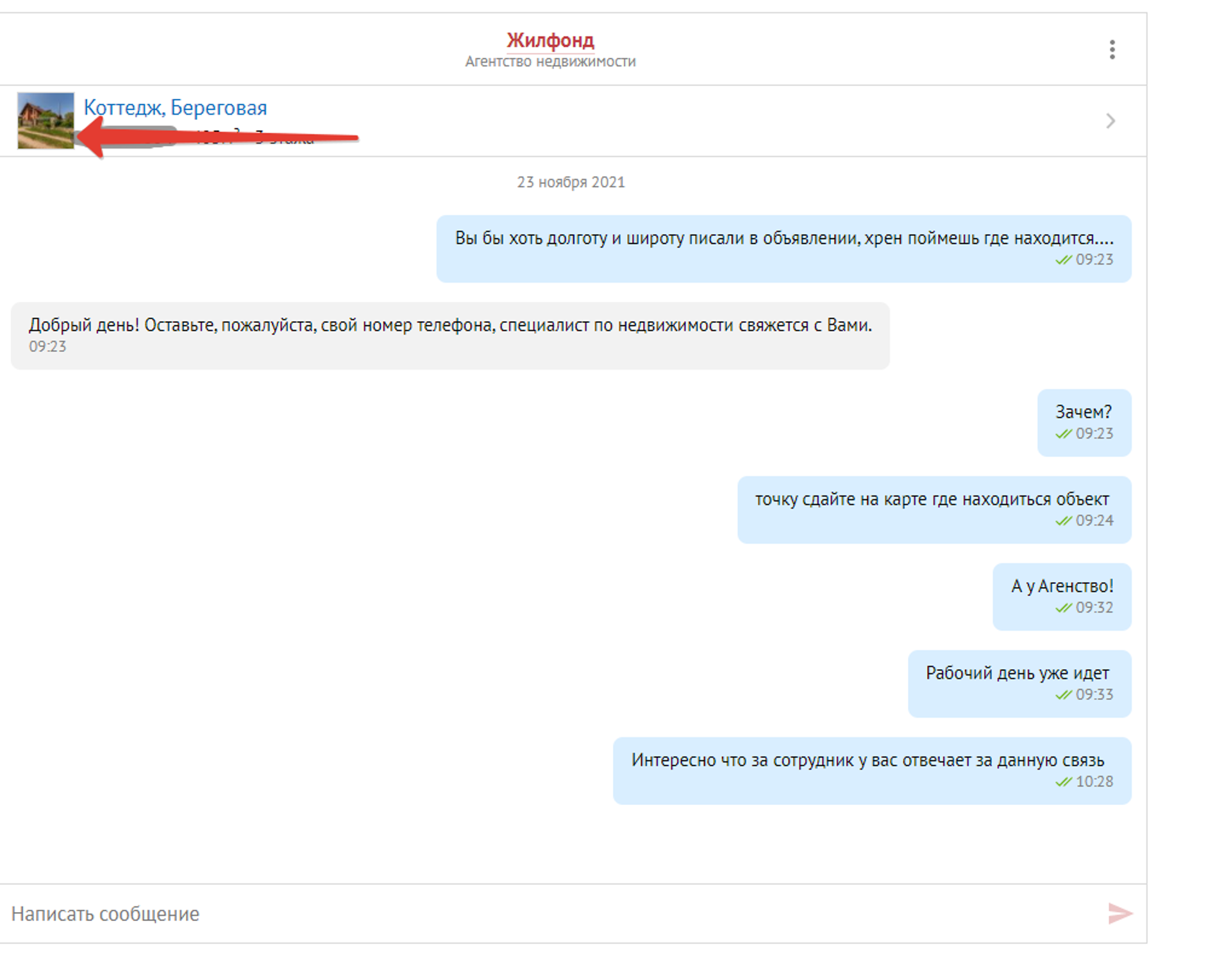This screenshot has height=980, width=1231.
Task: Click the Зачем? message bubble
Action: [1084, 423]
